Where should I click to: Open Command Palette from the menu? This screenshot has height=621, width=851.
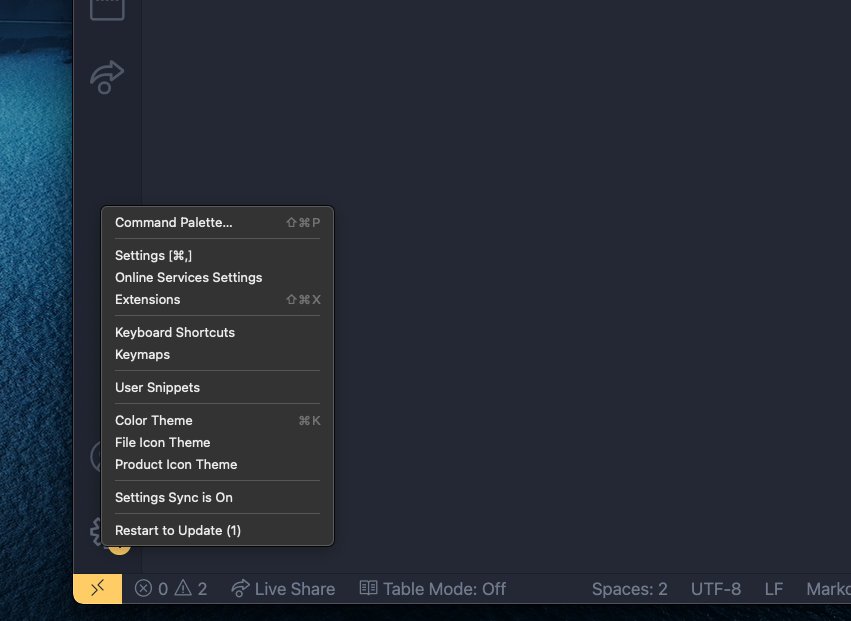217,223
